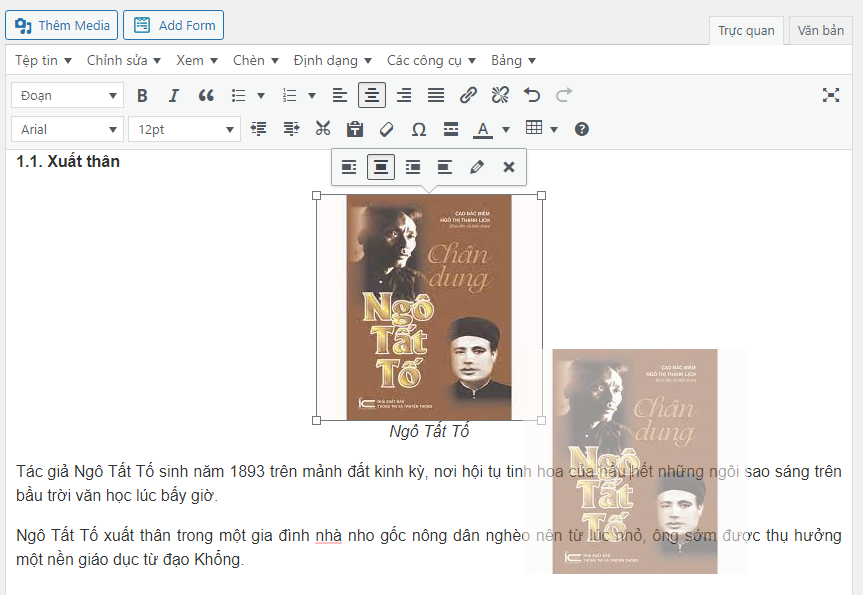Toggle center alignment in the main toolbar

(x=372, y=95)
